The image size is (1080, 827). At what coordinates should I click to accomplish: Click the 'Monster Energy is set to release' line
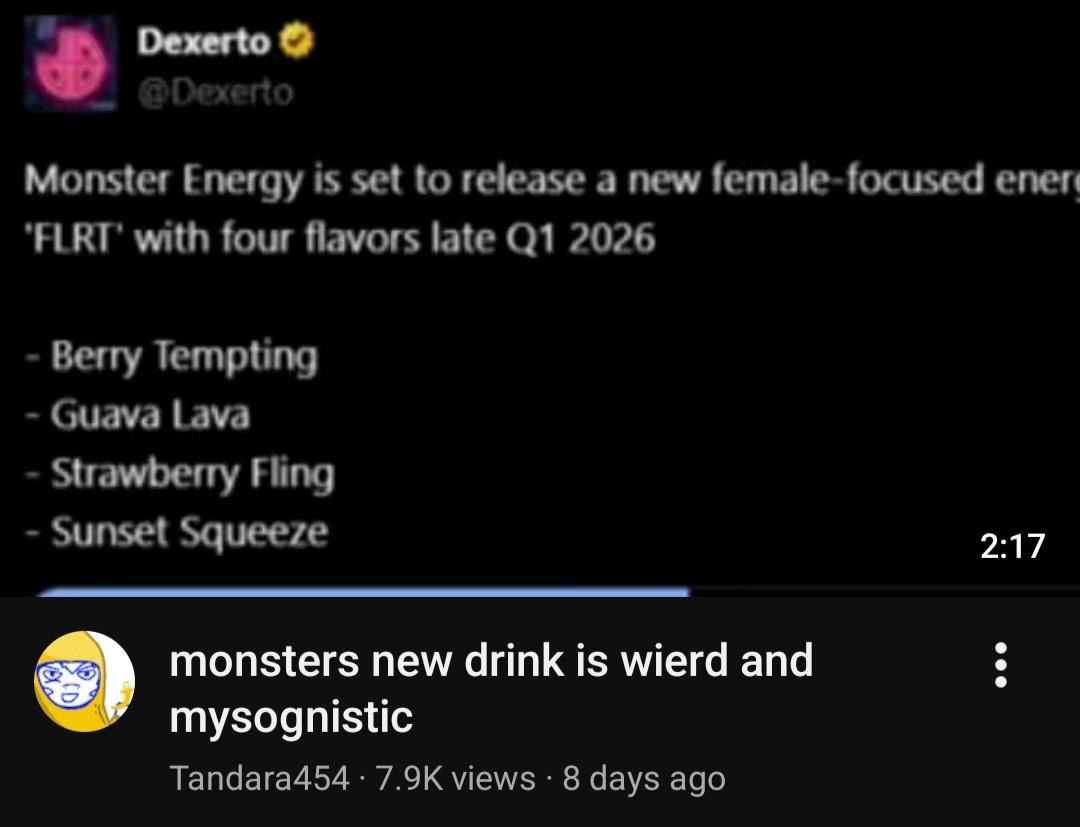[551, 182]
